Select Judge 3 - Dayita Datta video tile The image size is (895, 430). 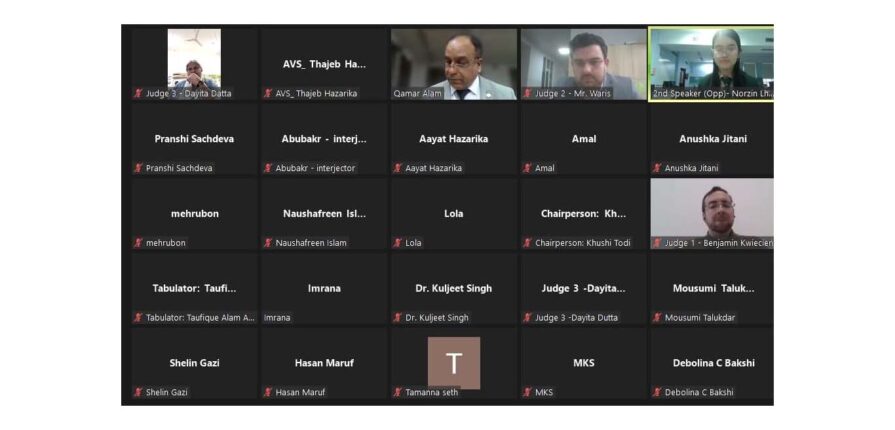[194, 65]
